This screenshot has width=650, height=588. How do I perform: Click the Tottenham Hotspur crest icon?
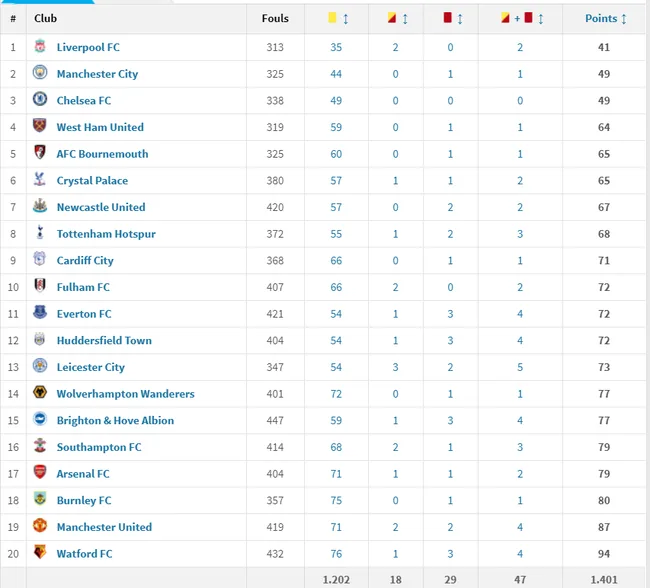(40, 232)
